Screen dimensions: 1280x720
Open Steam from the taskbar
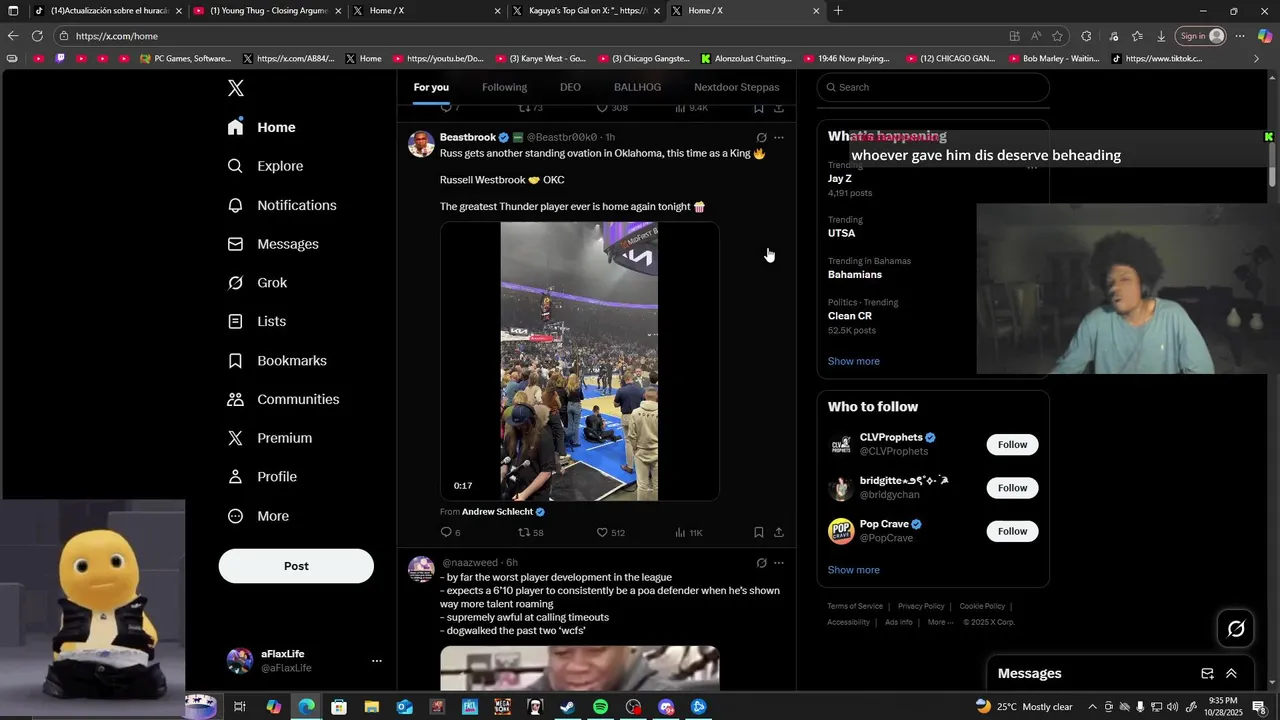click(x=567, y=707)
